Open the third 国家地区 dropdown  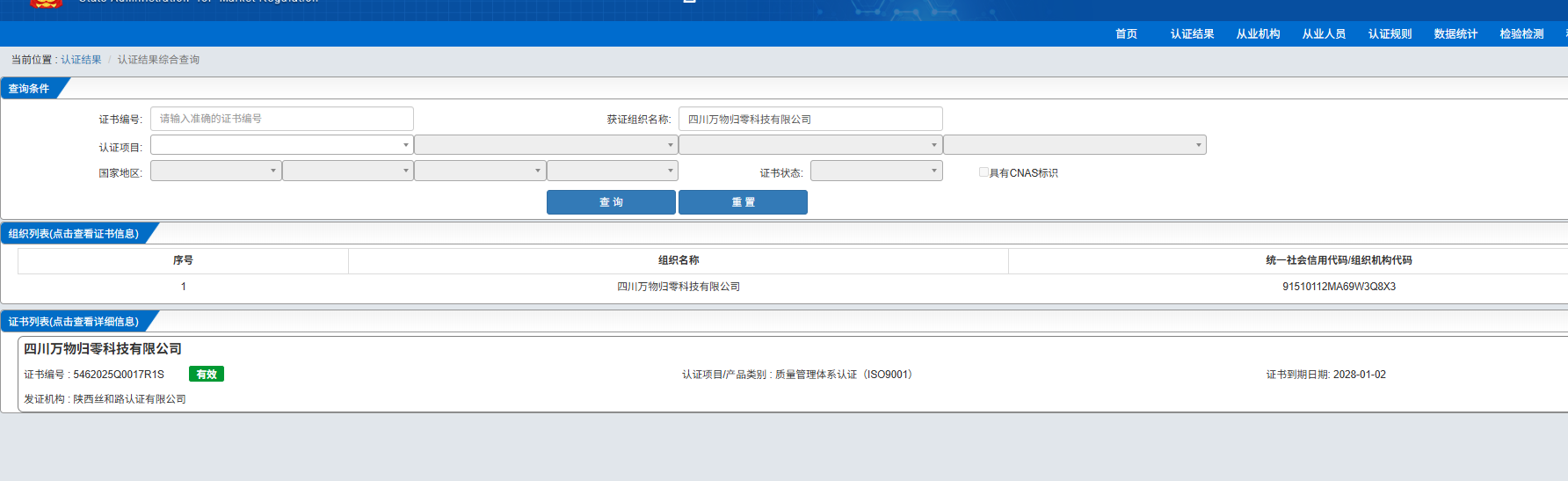(480, 171)
